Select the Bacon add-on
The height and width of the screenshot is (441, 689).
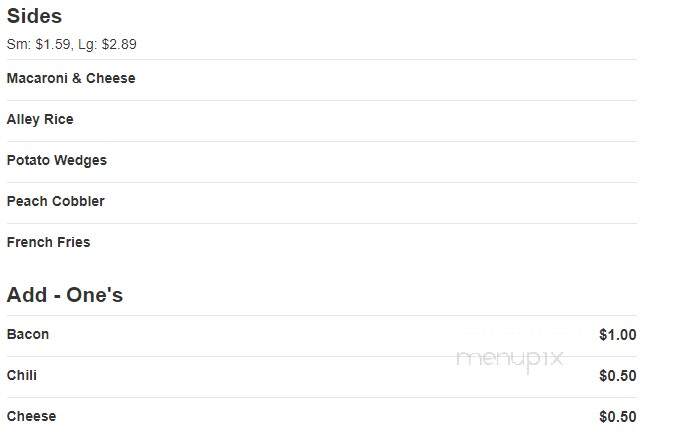(28, 334)
